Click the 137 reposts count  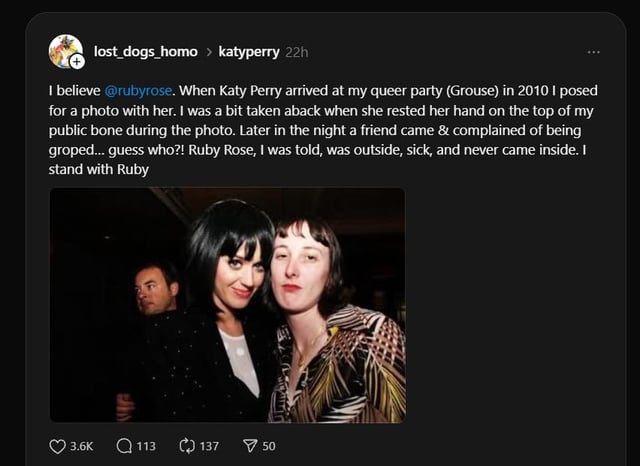(209, 446)
